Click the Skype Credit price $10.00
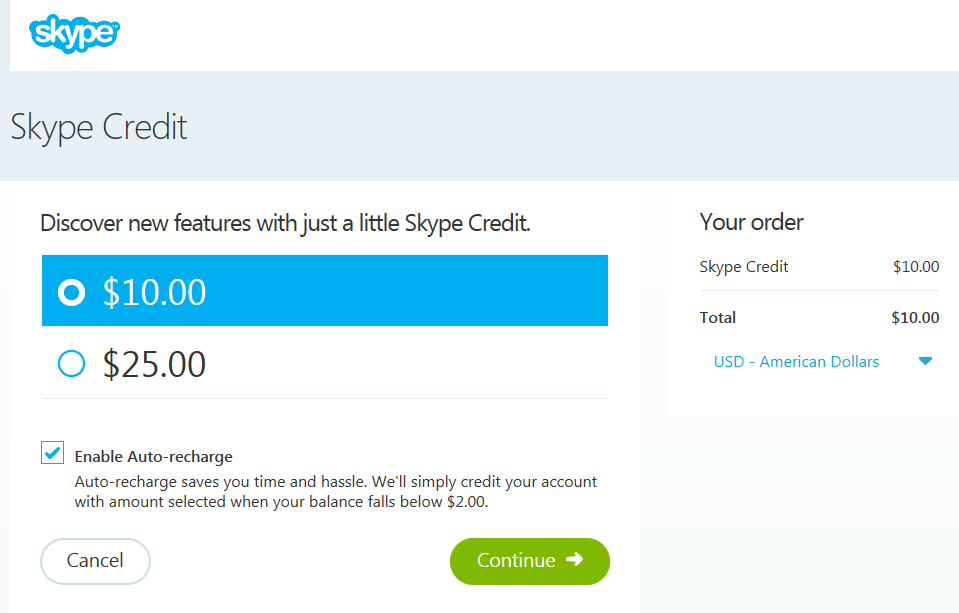 916,267
